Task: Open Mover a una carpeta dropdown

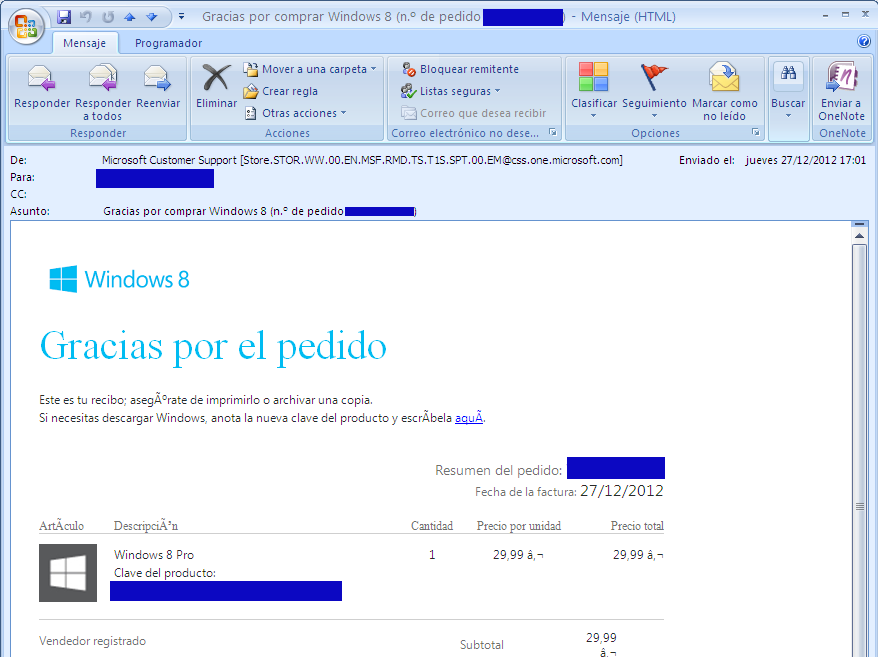Action: click(310, 69)
